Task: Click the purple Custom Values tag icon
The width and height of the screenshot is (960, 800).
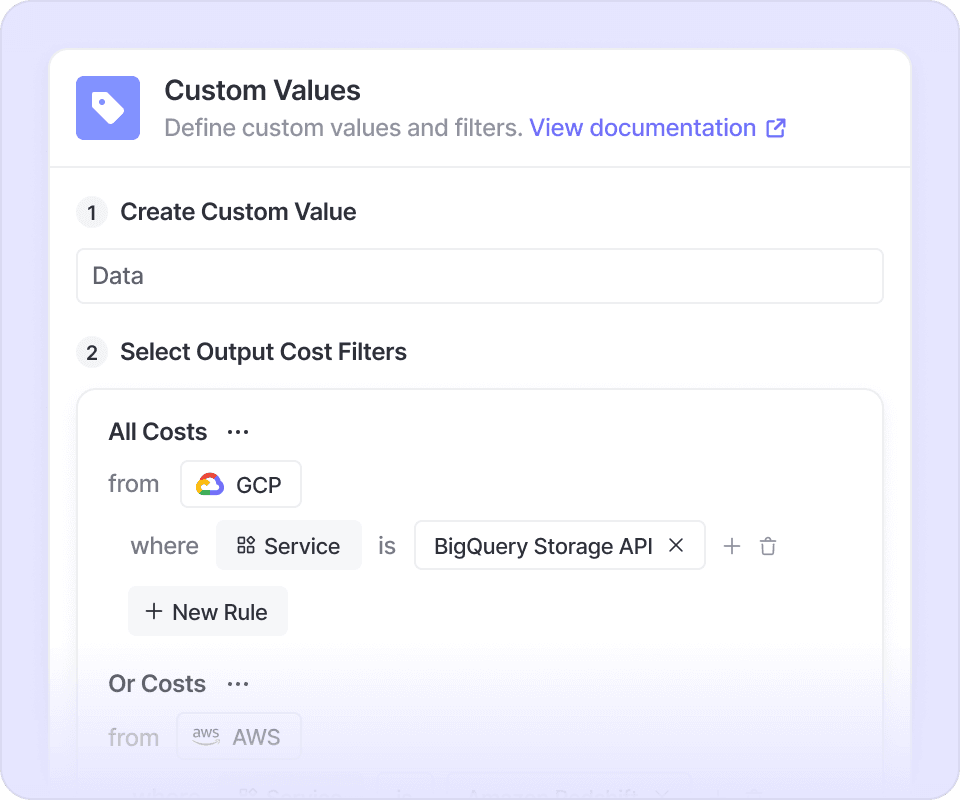Action: 108,108
